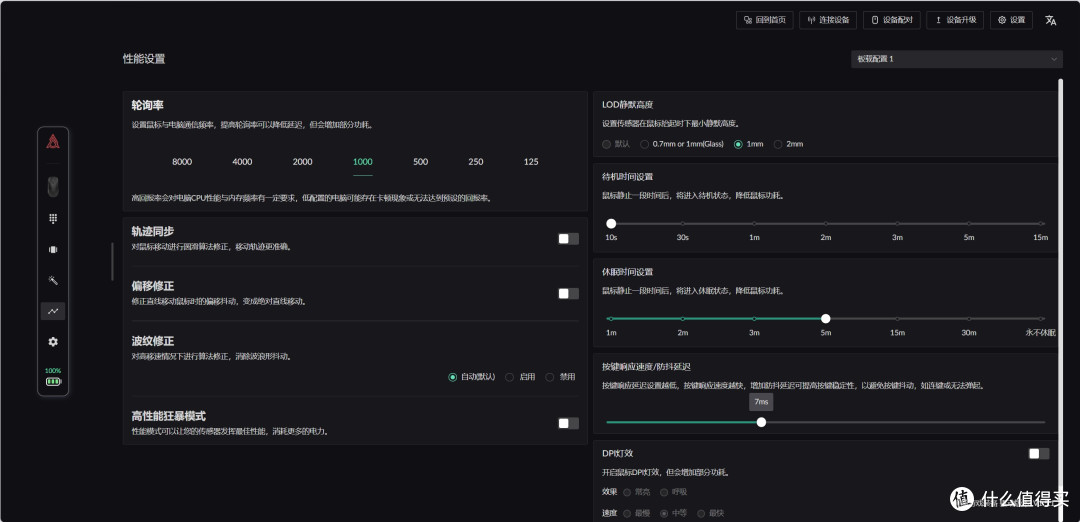Select the performance line-chart icon in sidebar
The image size is (1080, 522).
53,311
